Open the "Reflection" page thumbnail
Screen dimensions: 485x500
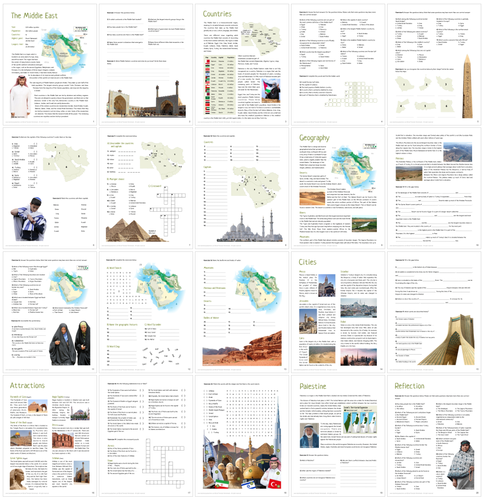coord(434,436)
